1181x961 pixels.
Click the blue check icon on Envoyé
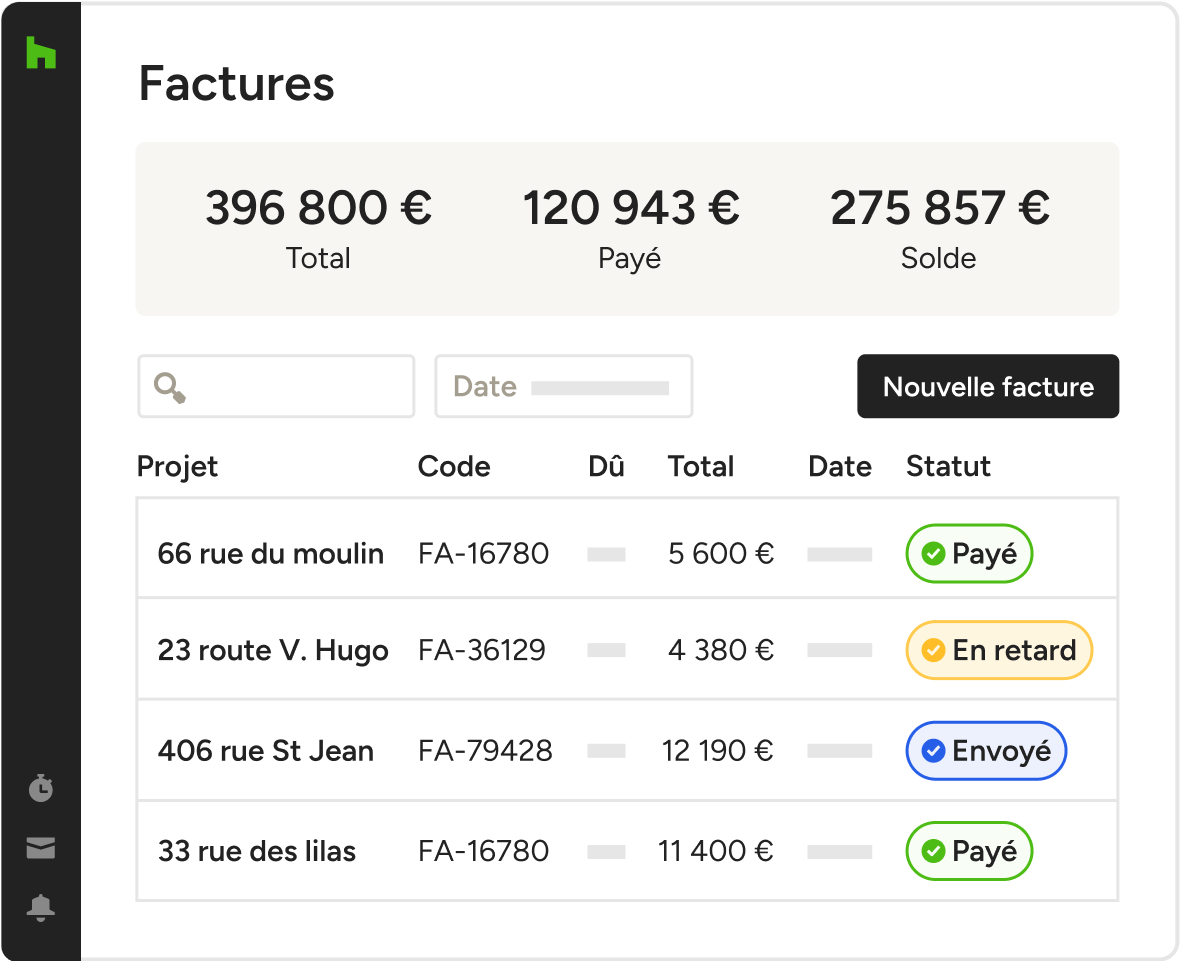933,751
